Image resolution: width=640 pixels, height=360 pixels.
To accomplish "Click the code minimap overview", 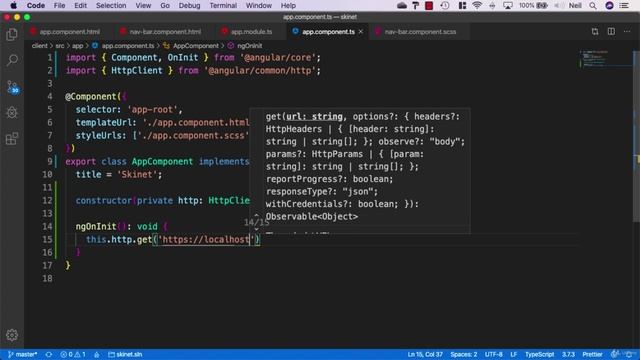I will click(x=605, y=59).
